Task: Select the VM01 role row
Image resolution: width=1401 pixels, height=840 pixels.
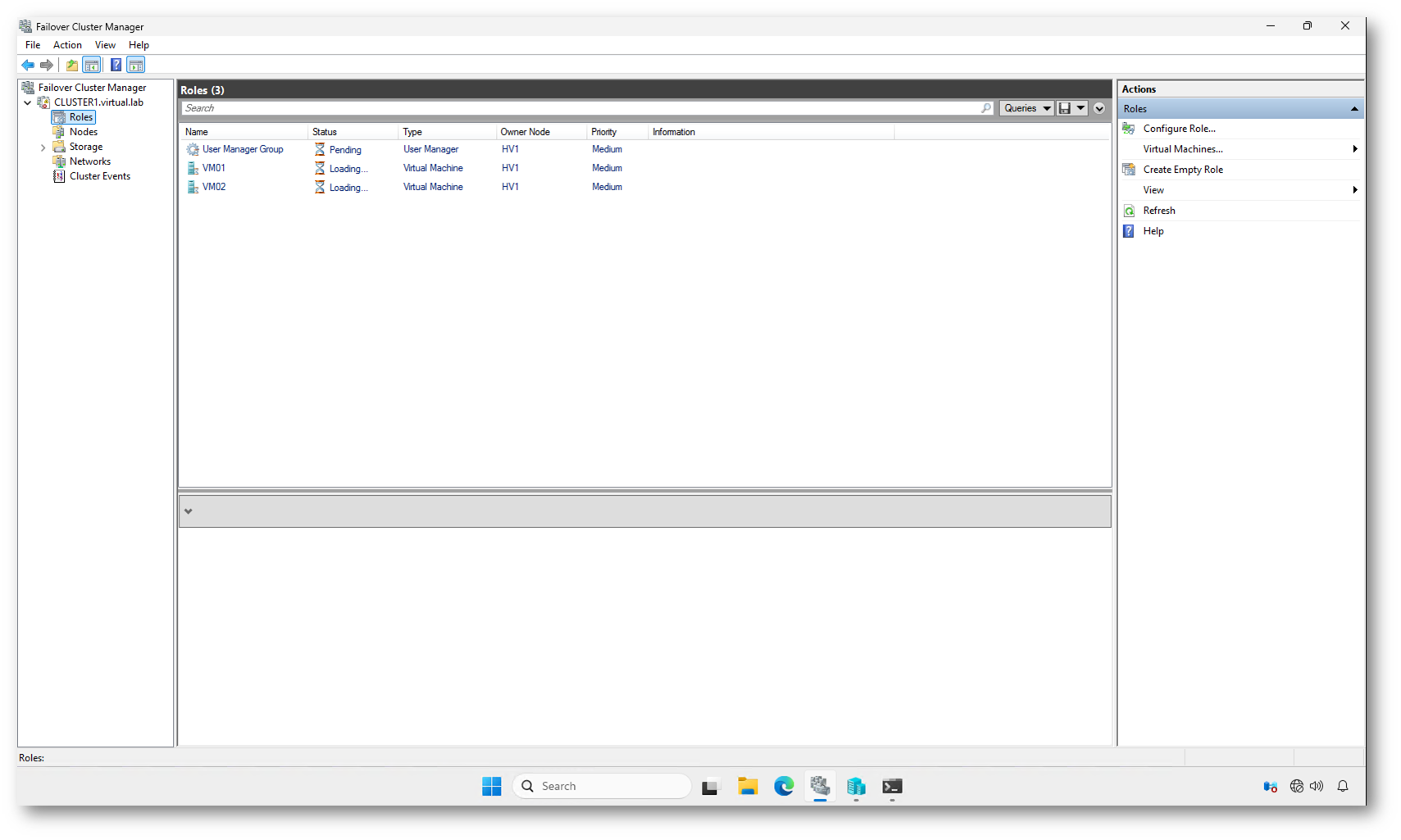Action: coord(214,168)
